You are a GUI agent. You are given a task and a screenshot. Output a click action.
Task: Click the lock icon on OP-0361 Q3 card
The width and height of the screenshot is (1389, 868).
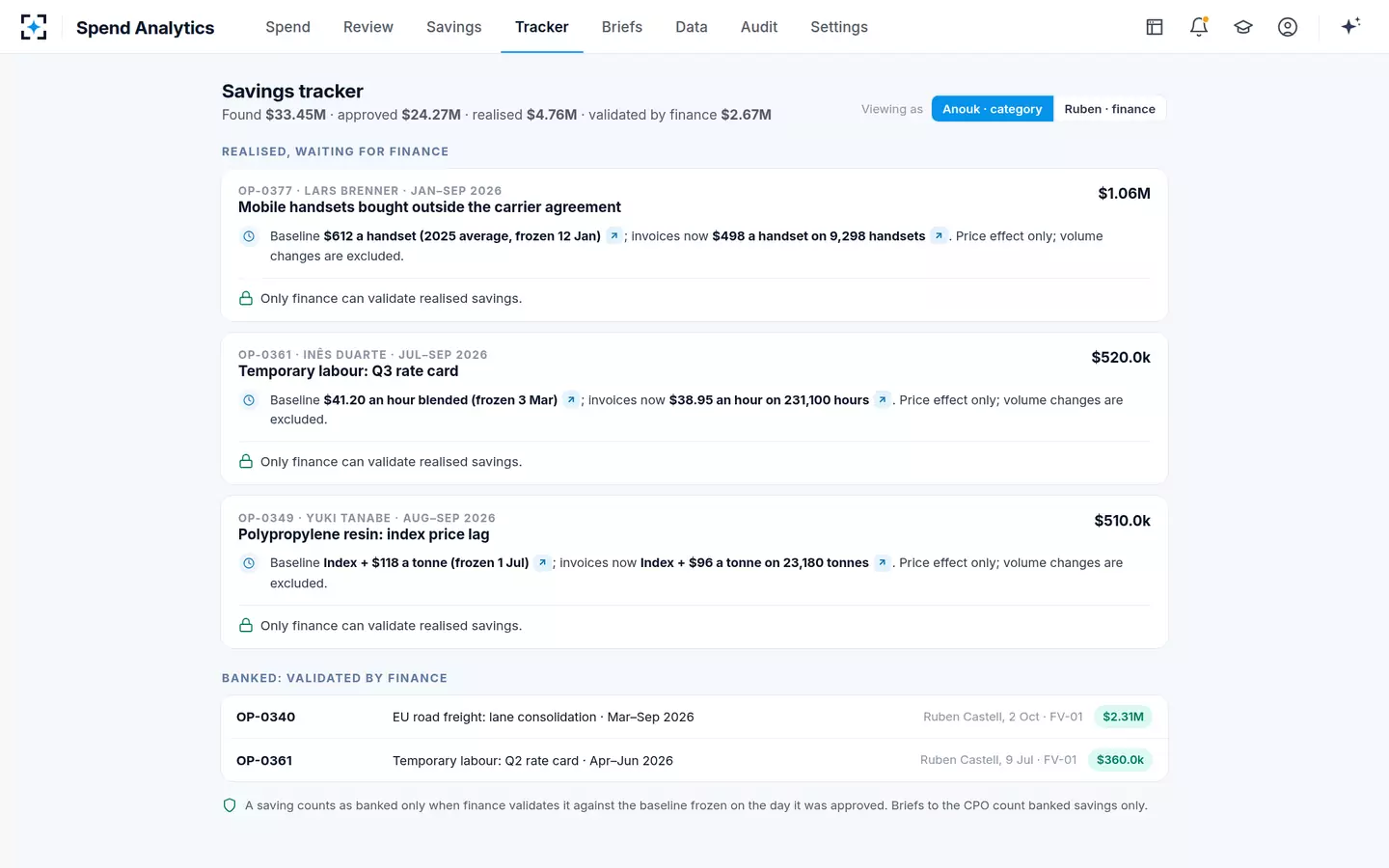tap(246, 462)
